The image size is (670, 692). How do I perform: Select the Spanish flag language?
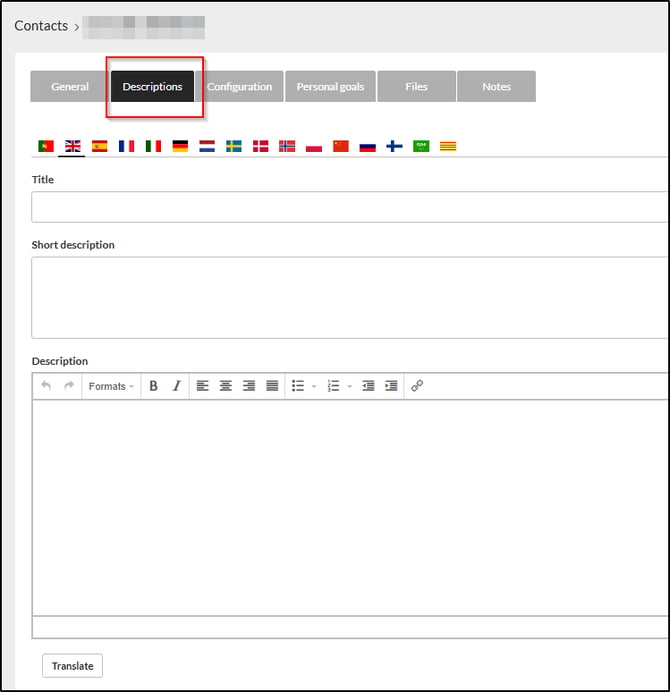click(99, 146)
